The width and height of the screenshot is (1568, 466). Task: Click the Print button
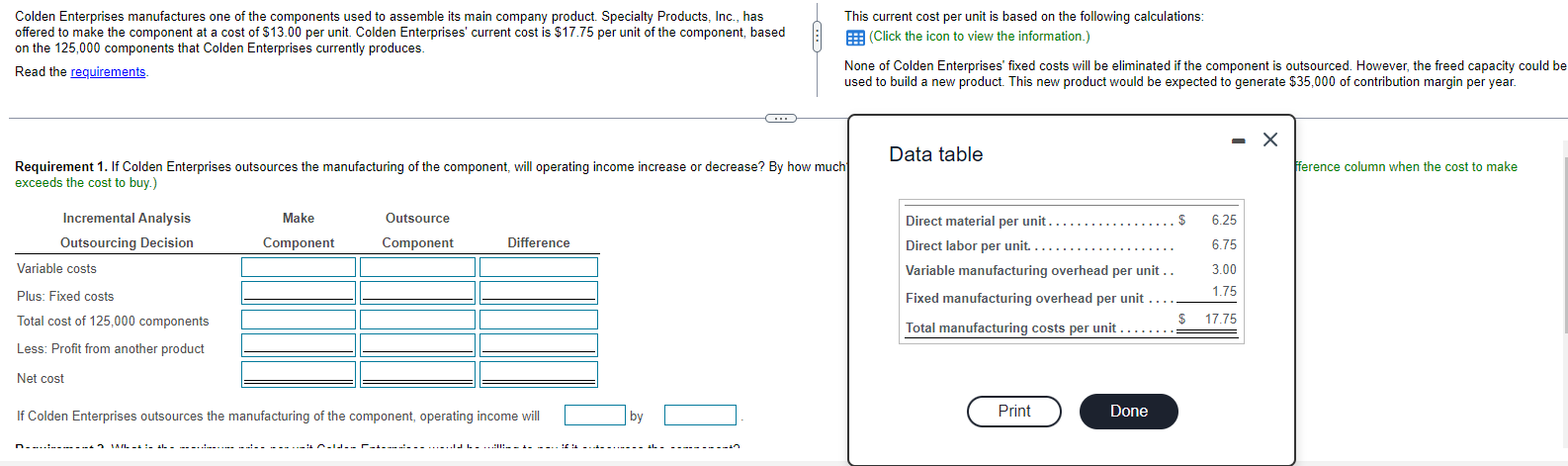[x=1014, y=412]
